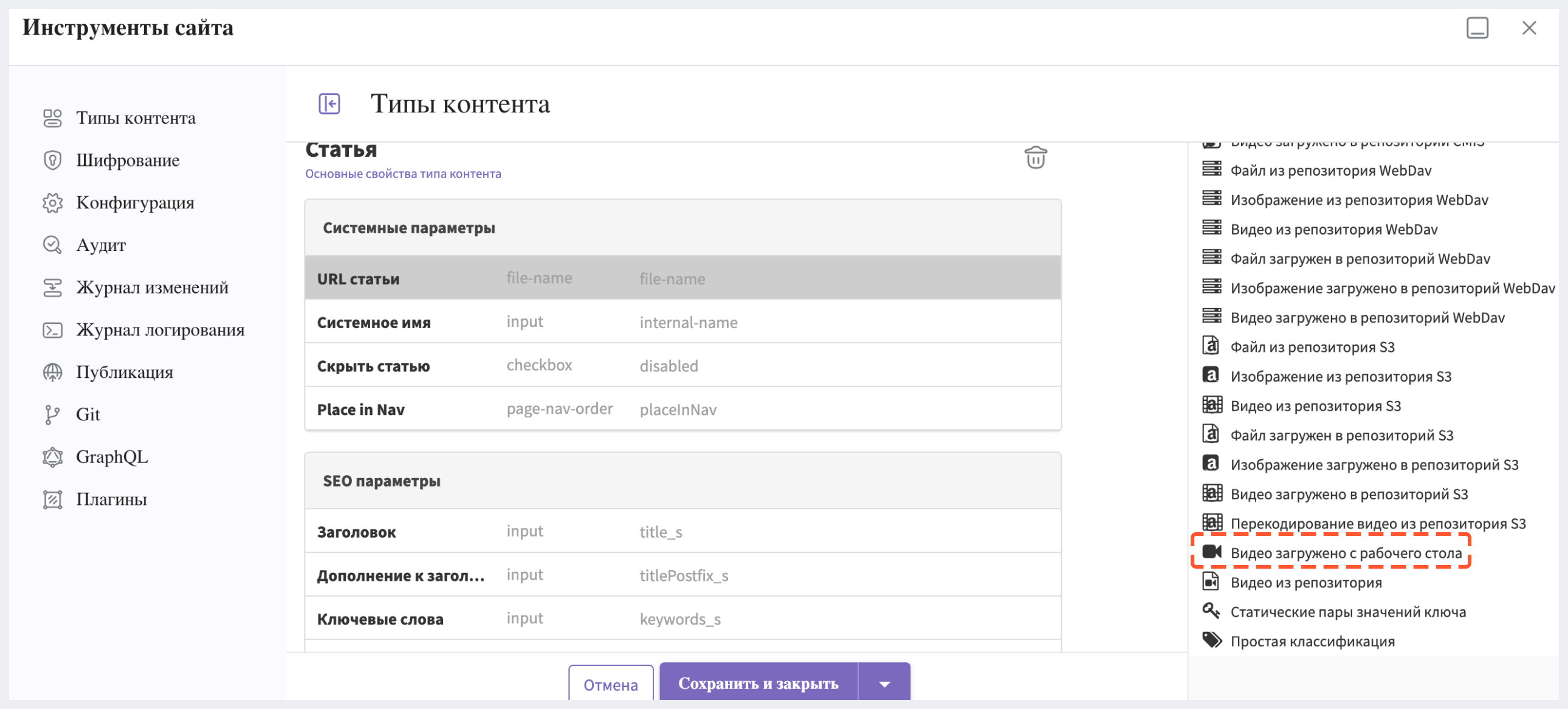Image resolution: width=1568 pixels, height=709 pixels.
Task: Click icon for Видео из репозитория
Action: (1211, 581)
